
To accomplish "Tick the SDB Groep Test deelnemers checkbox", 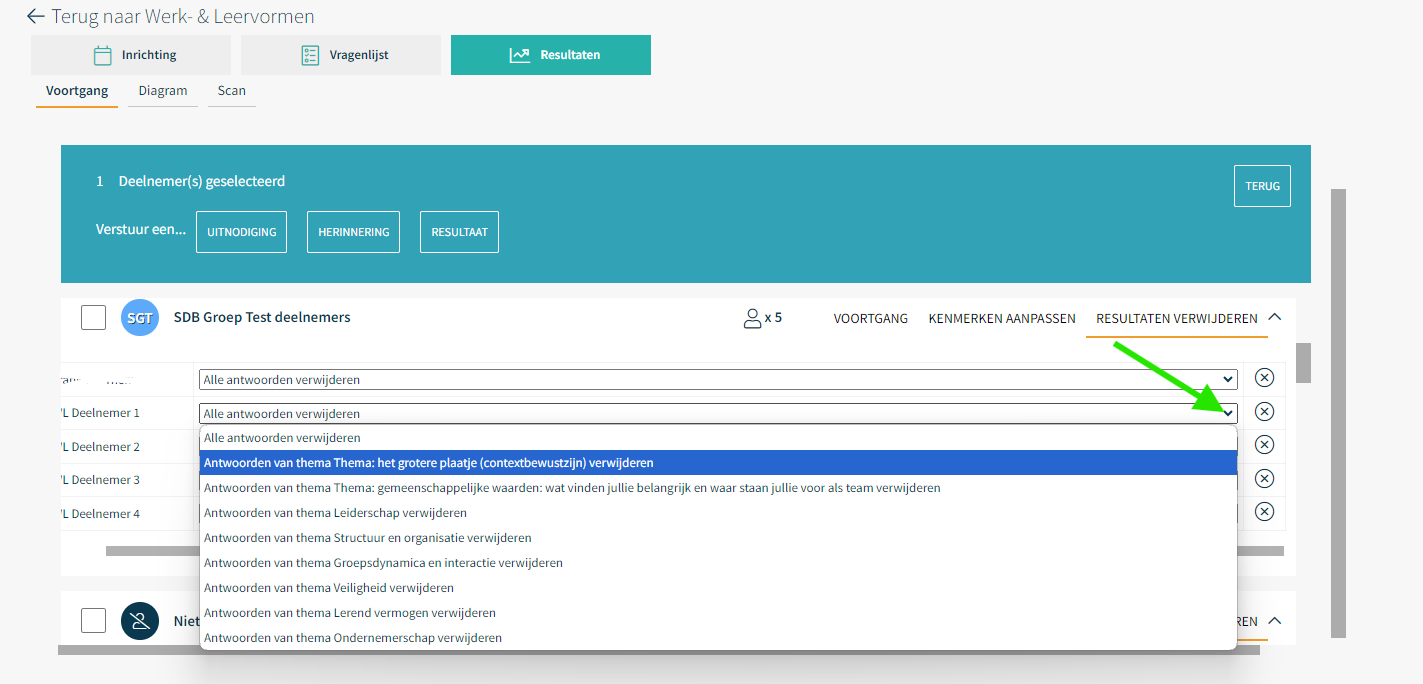I will 93,318.
